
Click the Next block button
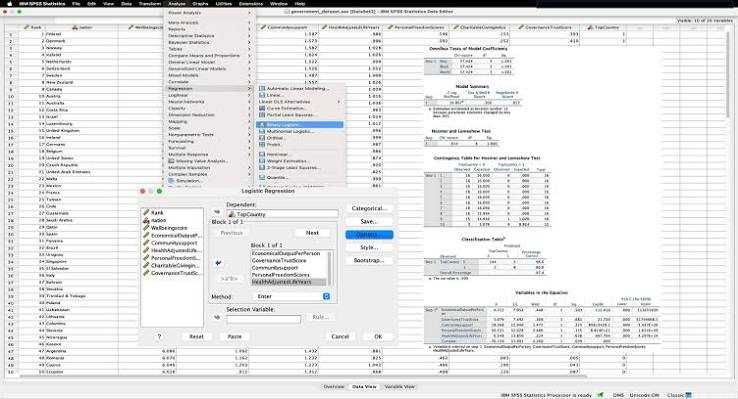(x=312, y=233)
